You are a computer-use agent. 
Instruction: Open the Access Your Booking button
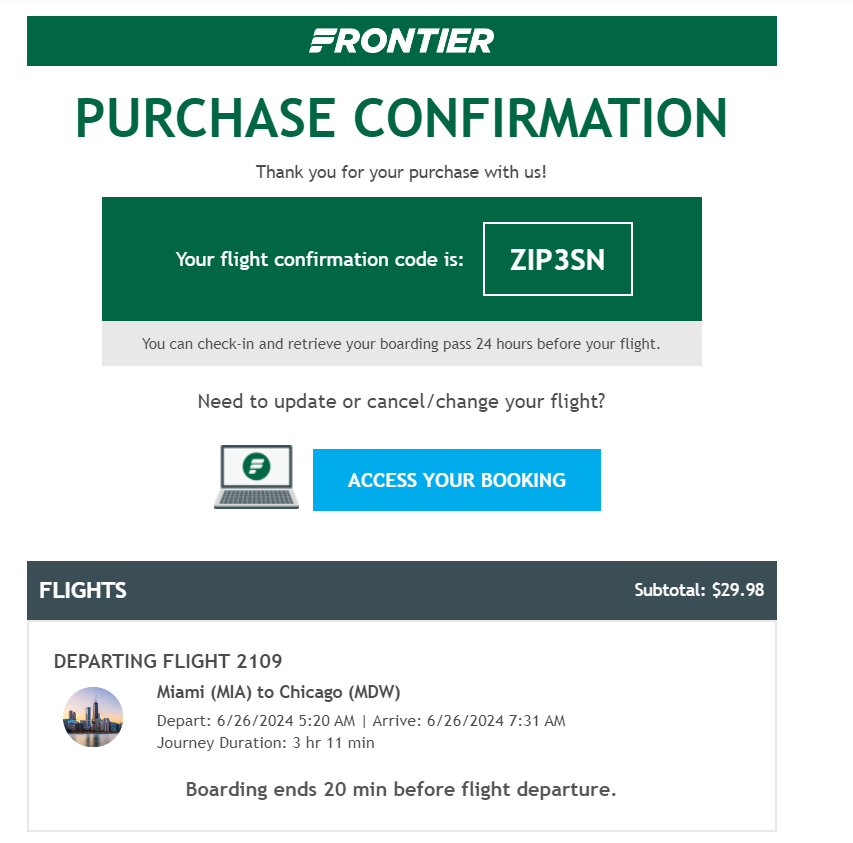[456, 480]
